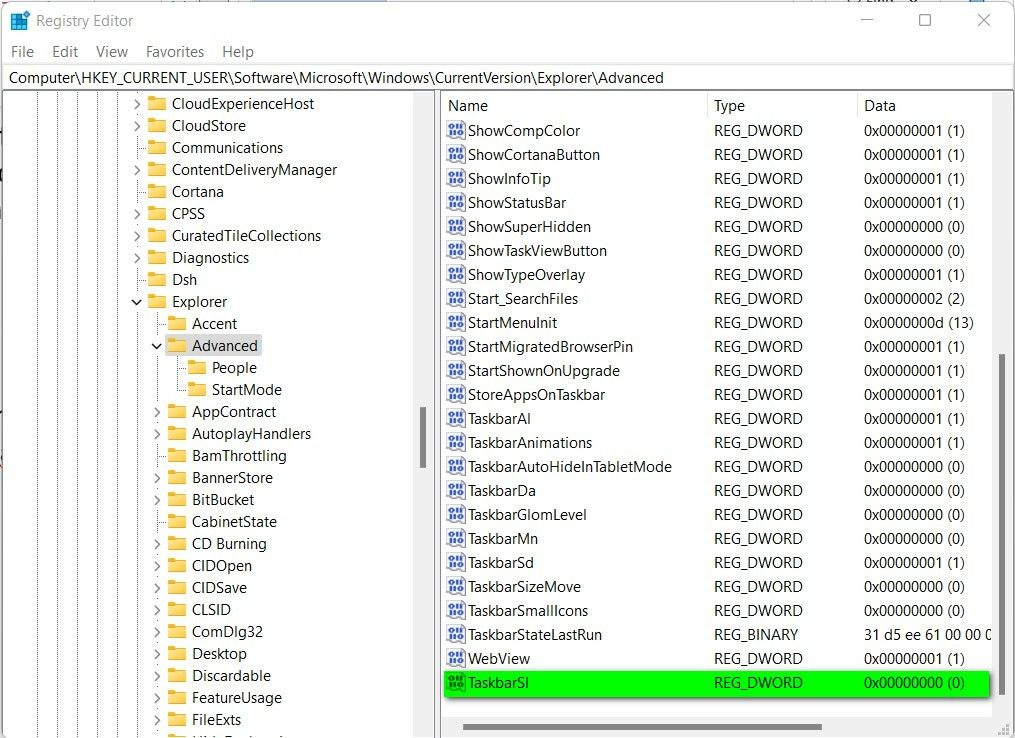Expand the CloudExperienceHost key

click(x=137, y=104)
